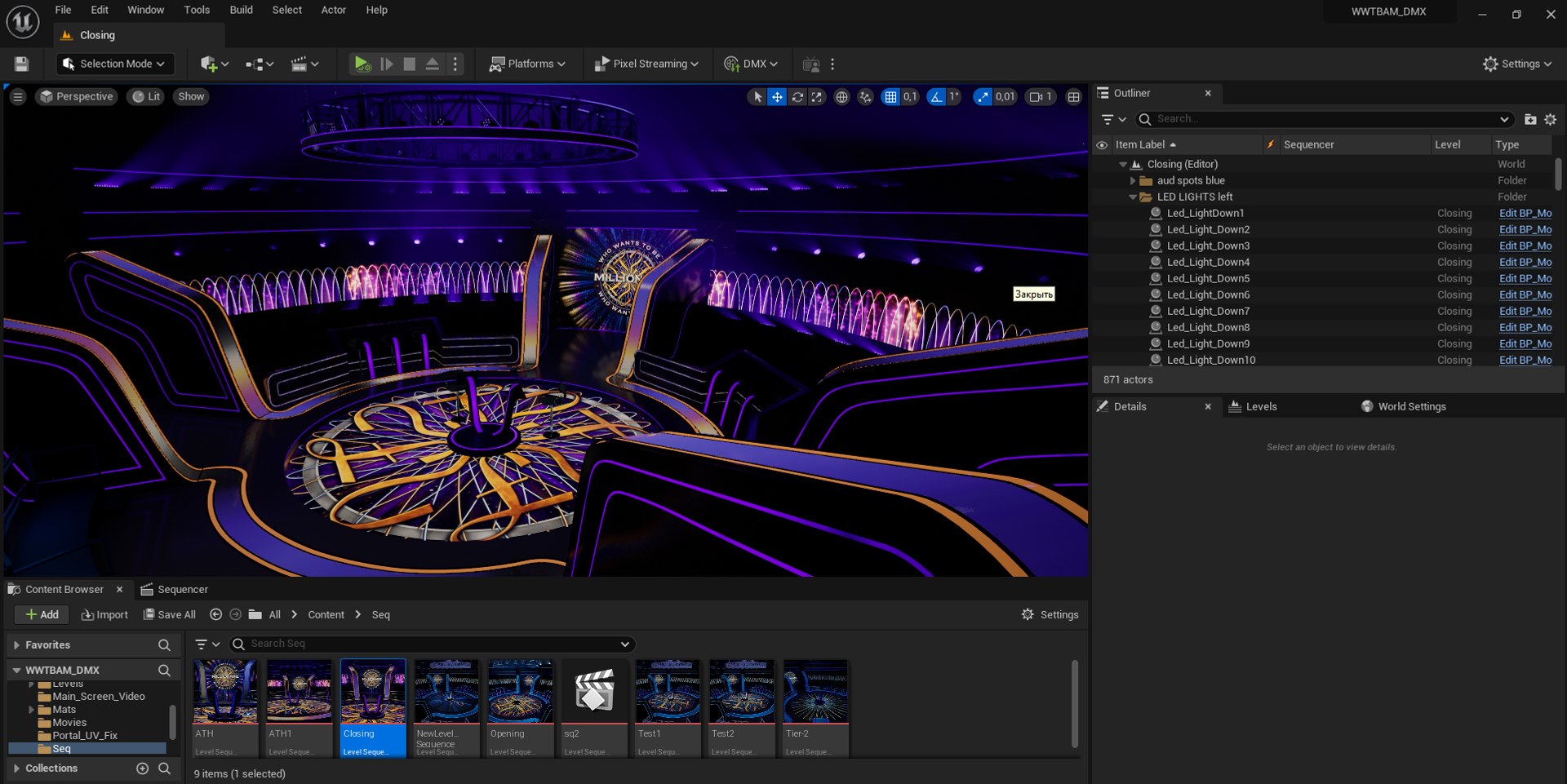Image resolution: width=1567 pixels, height=784 pixels.
Task: Click the advance single frame button
Action: pyautogui.click(x=387, y=64)
